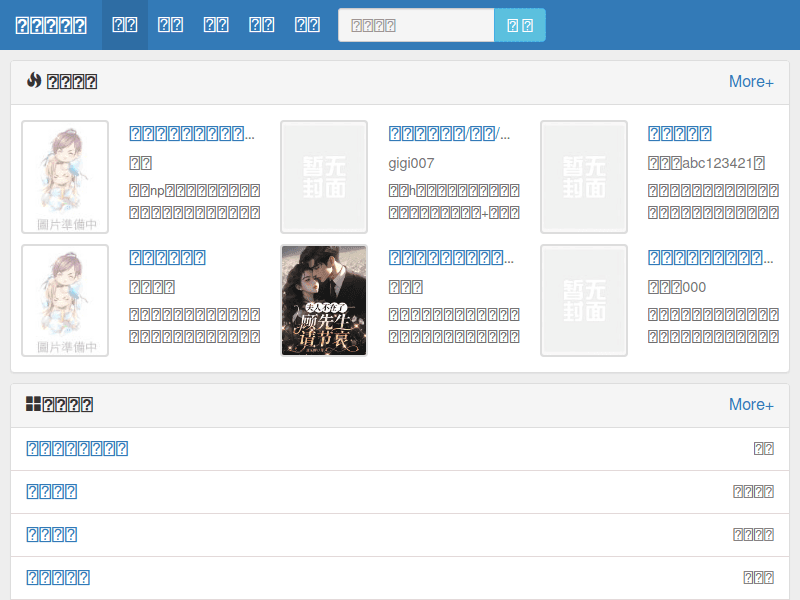Click the 暂无封面 cover beside gigi007's novel
This screenshot has height=600, width=800.
pyautogui.click(x=324, y=177)
